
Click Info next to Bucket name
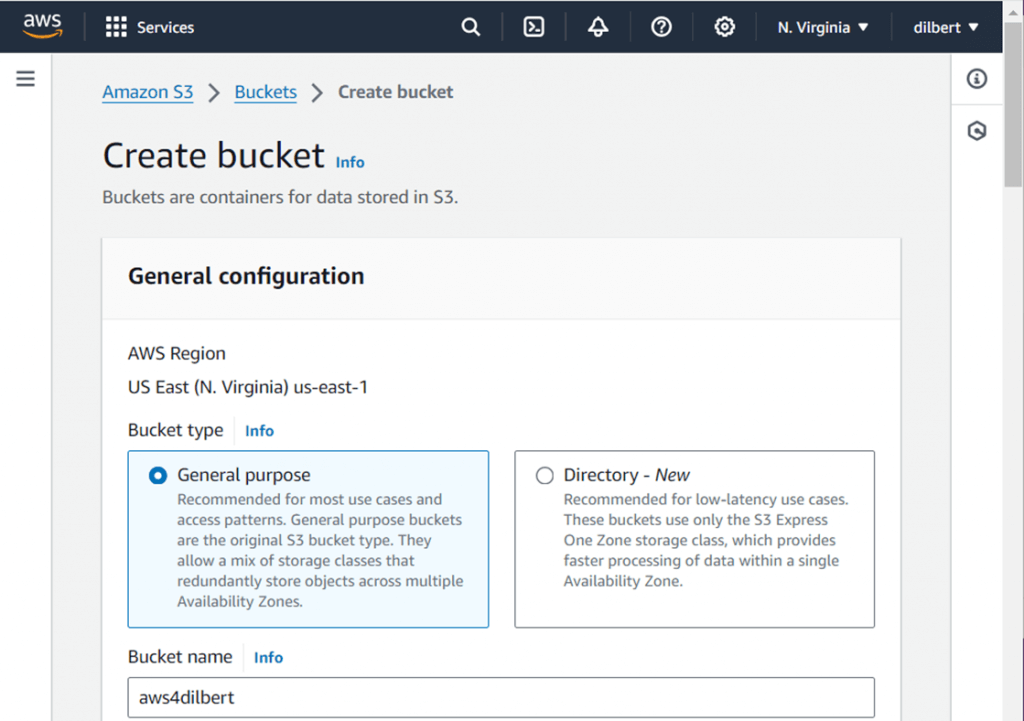pyautogui.click(x=268, y=657)
